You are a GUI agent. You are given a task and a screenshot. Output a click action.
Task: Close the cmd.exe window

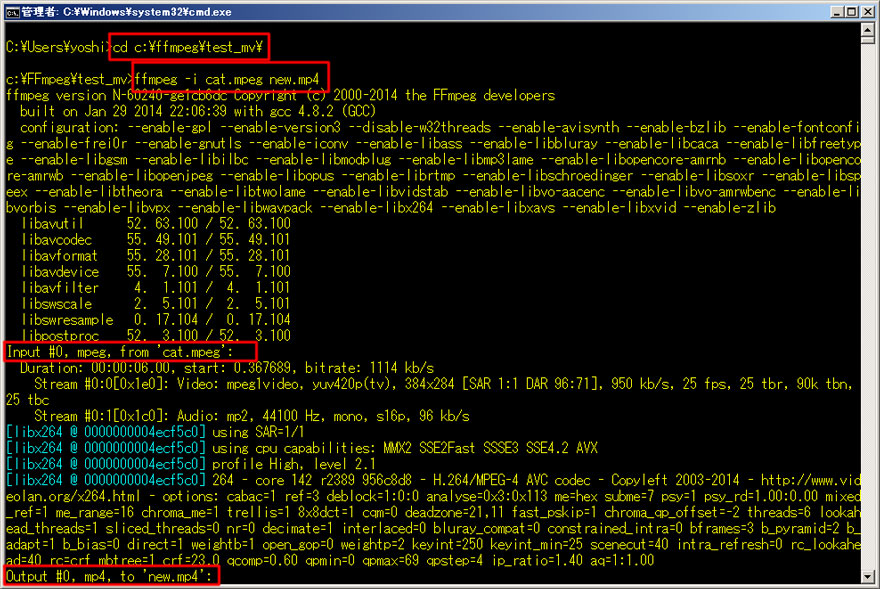(x=868, y=12)
